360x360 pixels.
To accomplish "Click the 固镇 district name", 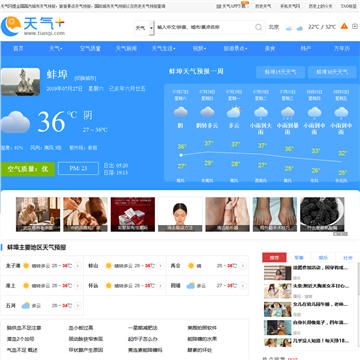I will [175, 286].
